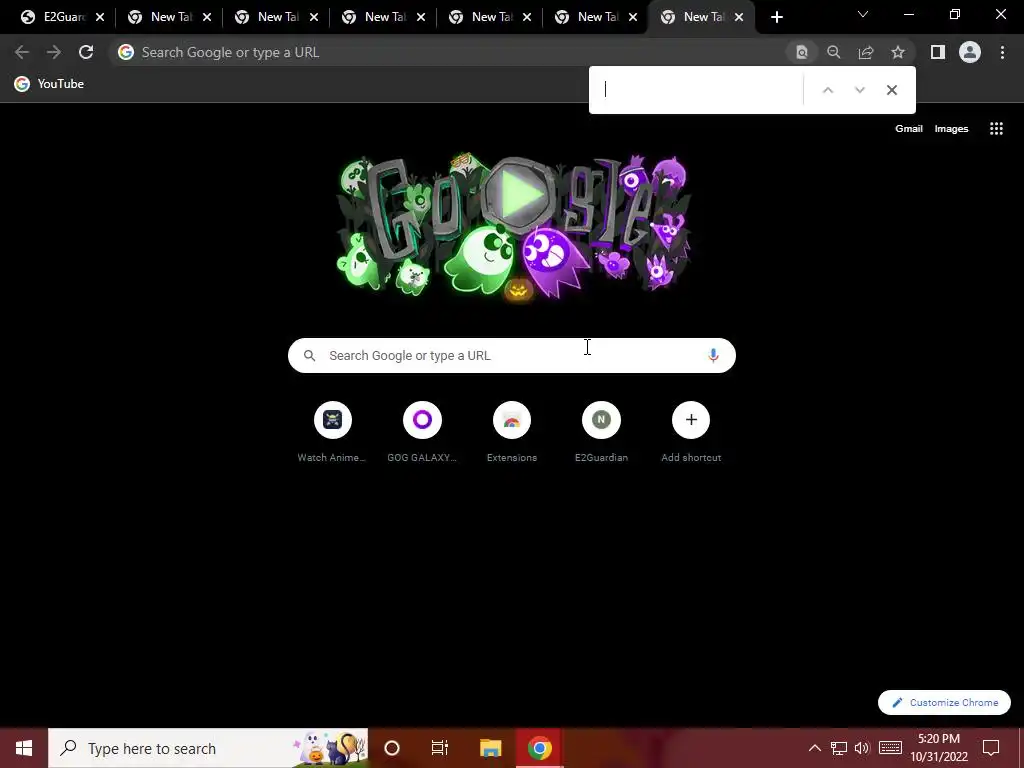Open the volume control
This screenshot has width=1024, height=768.
click(862, 748)
